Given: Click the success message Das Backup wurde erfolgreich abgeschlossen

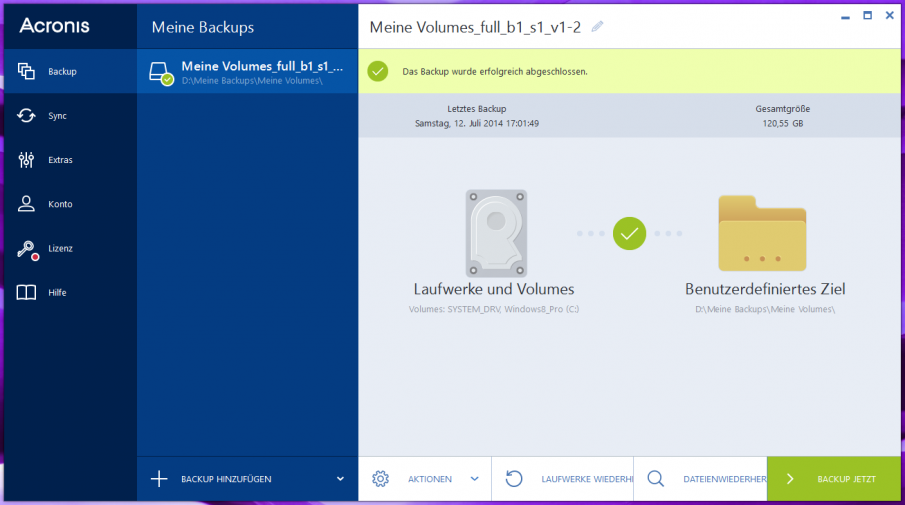Looking at the screenshot, I should (495, 72).
